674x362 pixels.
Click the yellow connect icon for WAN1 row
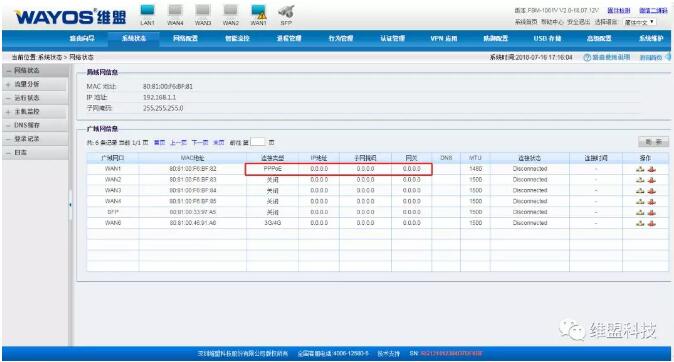(640, 169)
